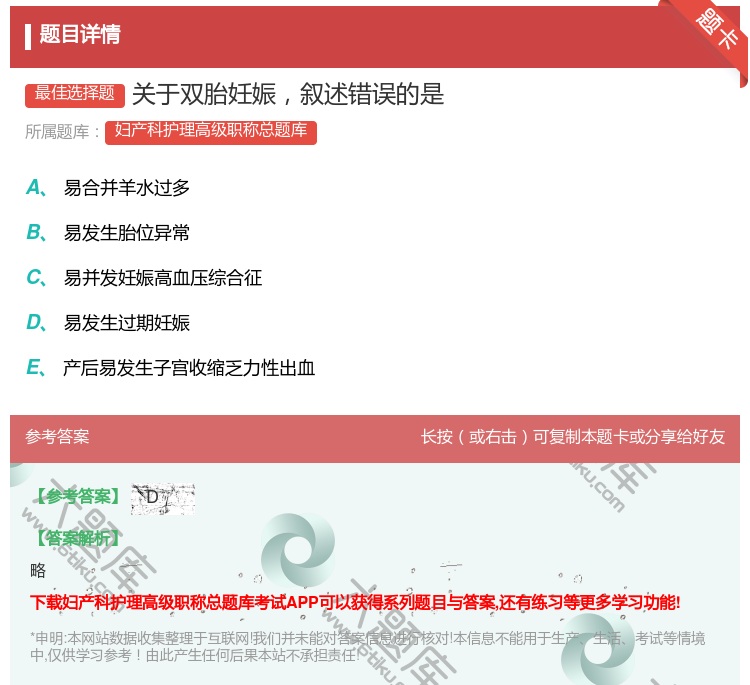Select option B 易发生胎位异常

[108, 233]
